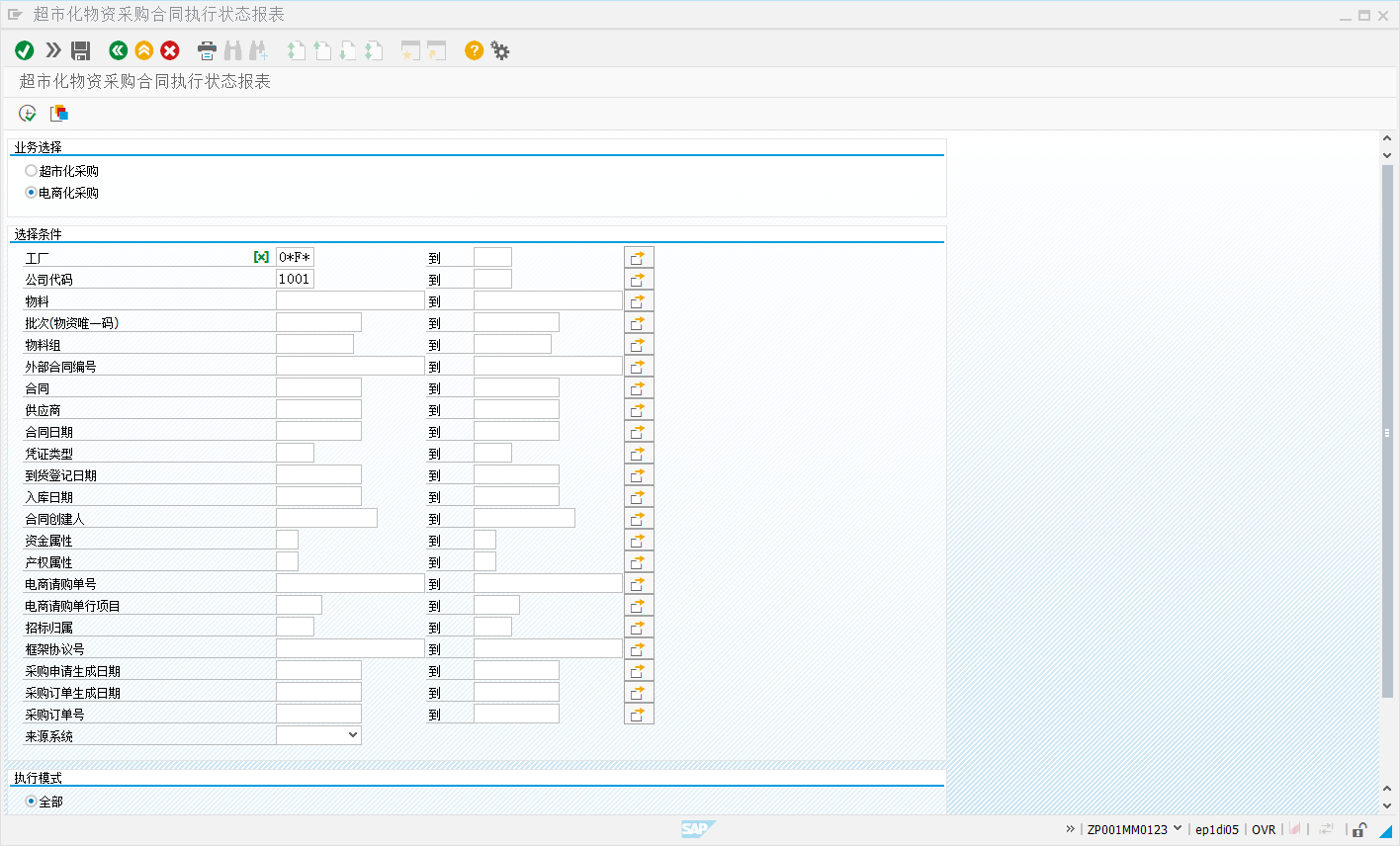Open the window menu icon in title bar
The width and height of the screenshot is (1400, 846).
[x=15, y=15]
